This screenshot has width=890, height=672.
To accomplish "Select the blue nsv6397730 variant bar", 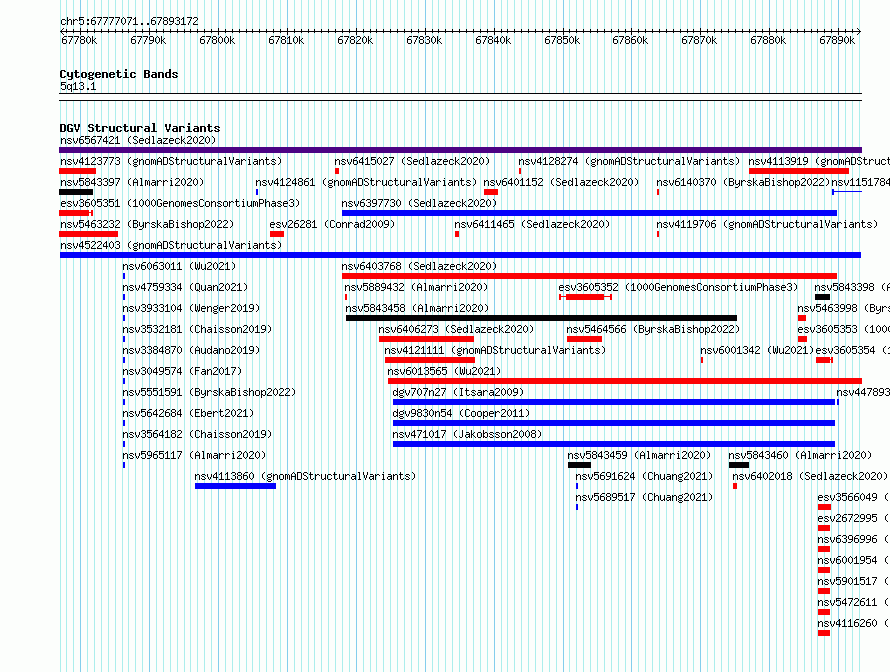I will (x=589, y=213).
